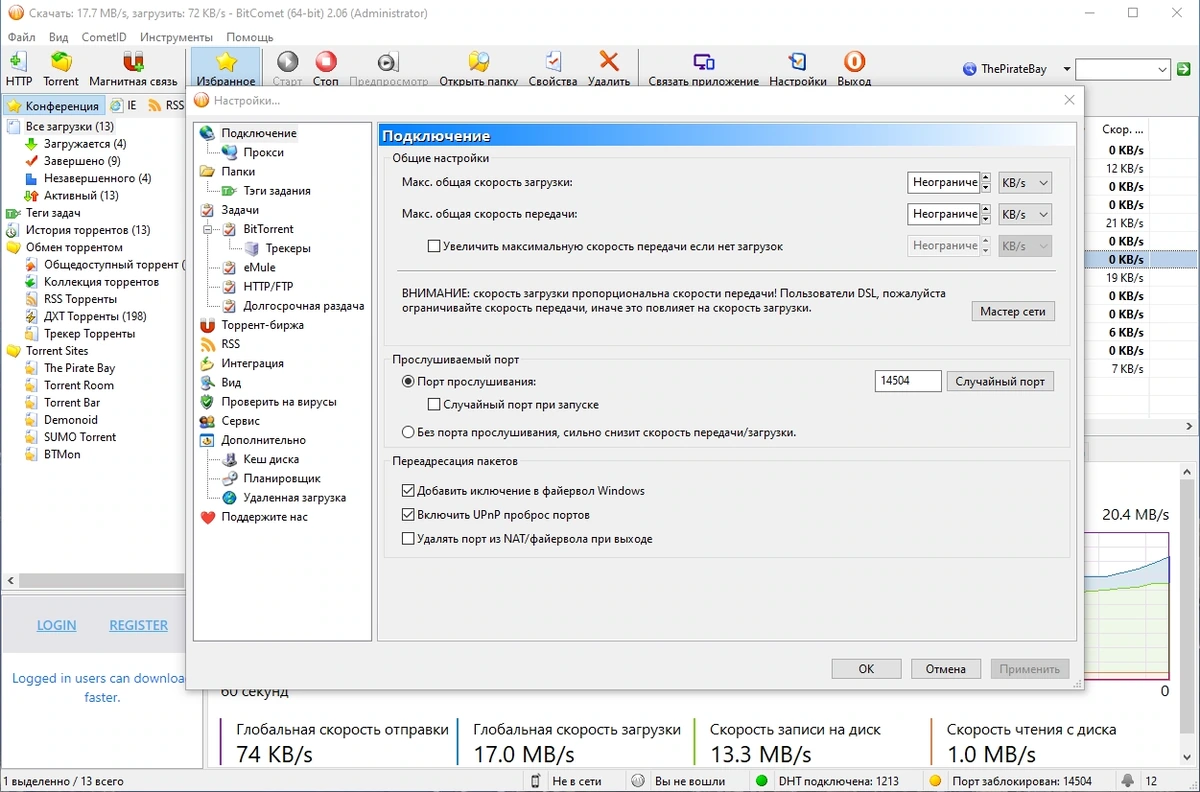Select ДХТ Торренты (198) in sidebar

point(95,316)
